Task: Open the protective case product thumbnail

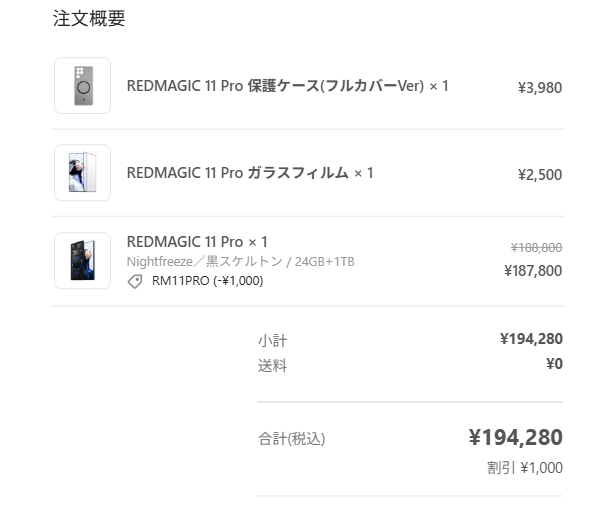Action: pos(82,86)
